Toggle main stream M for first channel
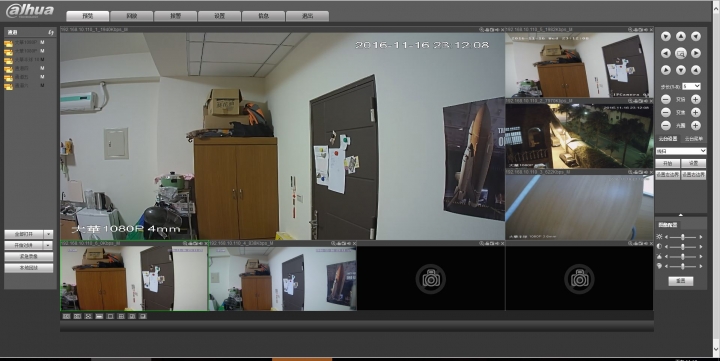 pos(42,42)
